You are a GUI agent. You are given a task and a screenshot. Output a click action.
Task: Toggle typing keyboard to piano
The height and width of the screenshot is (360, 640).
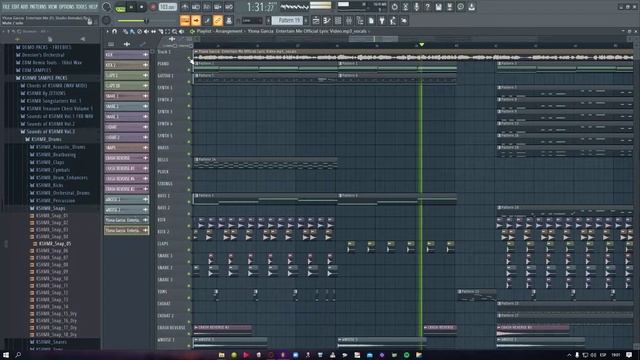point(185,20)
